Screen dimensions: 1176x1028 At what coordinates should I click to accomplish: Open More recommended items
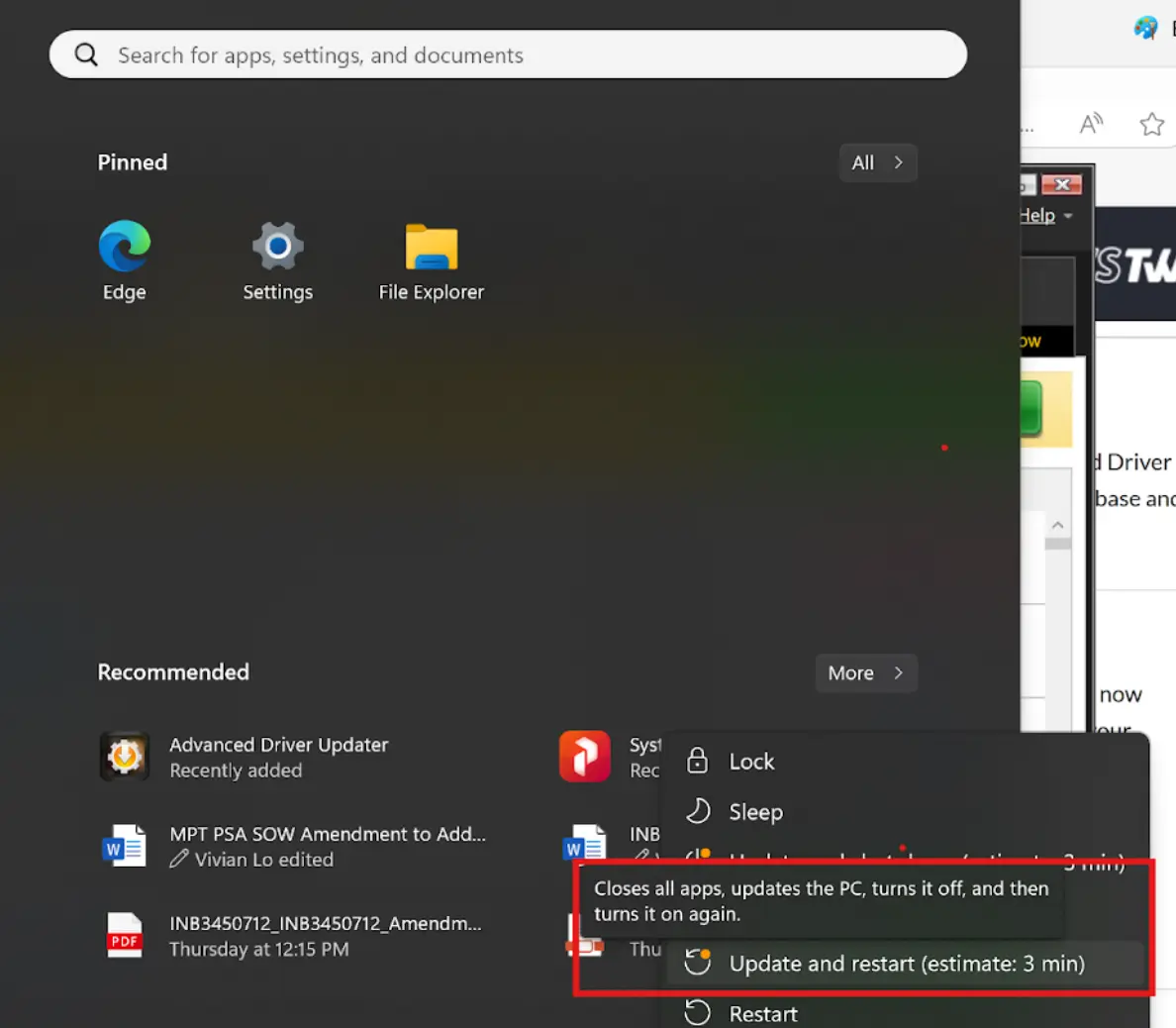click(866, 673)
